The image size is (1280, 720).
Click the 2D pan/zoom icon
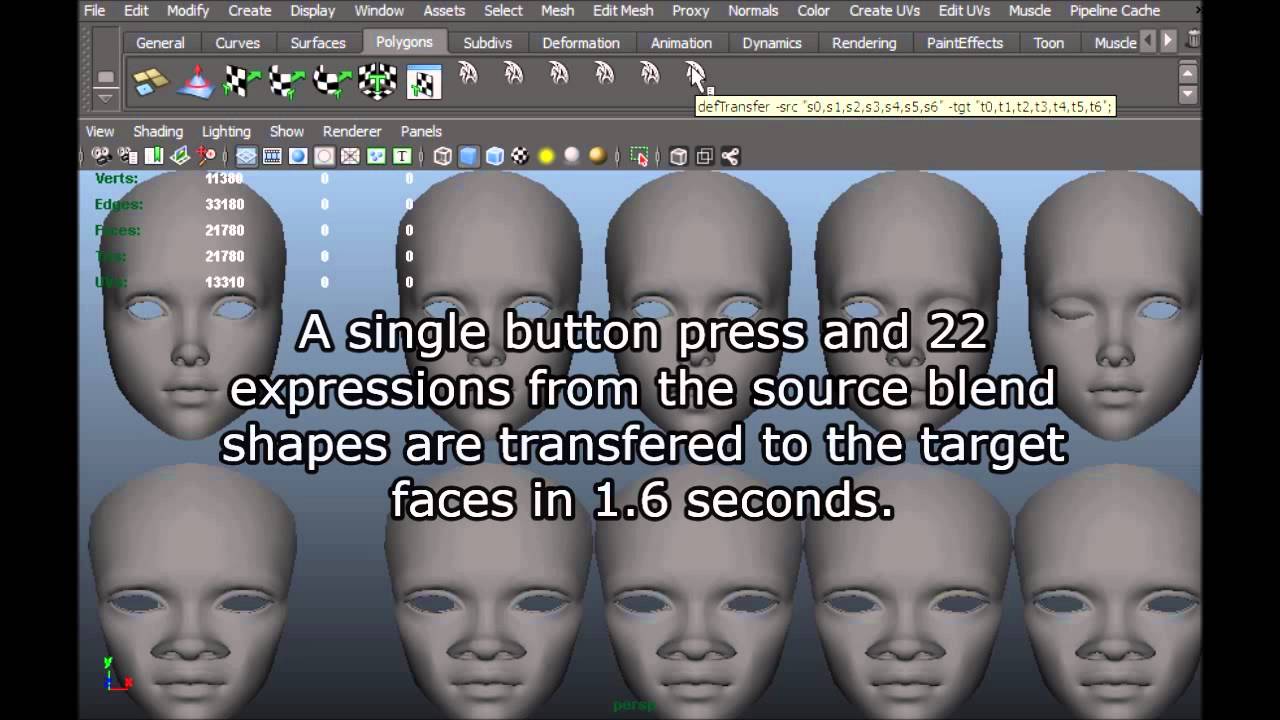point(206,156)
